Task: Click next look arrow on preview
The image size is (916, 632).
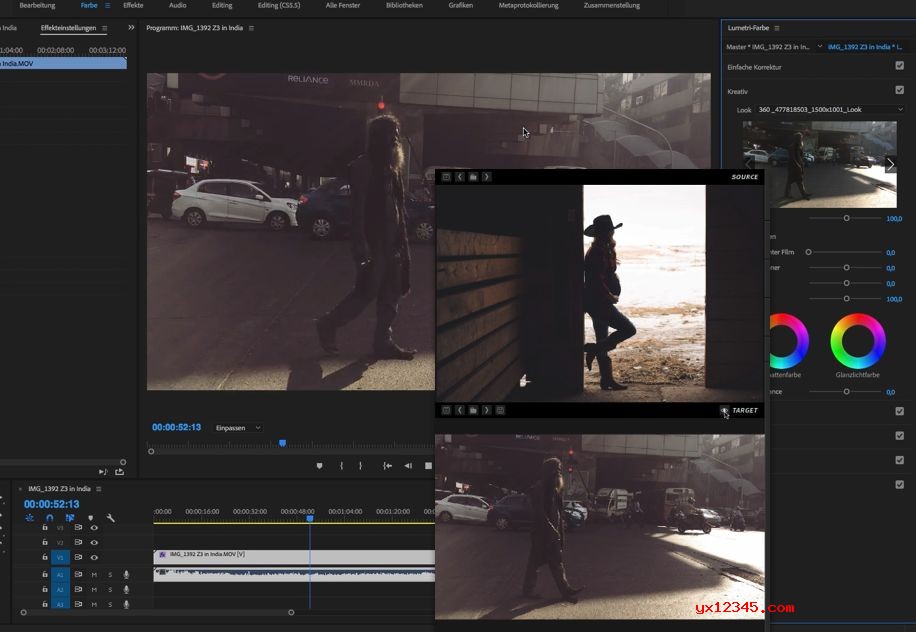Action: [x=890, y=165]
